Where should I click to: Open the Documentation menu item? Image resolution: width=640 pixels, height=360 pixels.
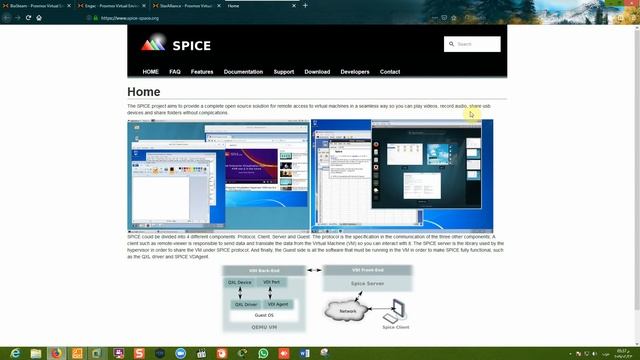click(x=243, y=72)
